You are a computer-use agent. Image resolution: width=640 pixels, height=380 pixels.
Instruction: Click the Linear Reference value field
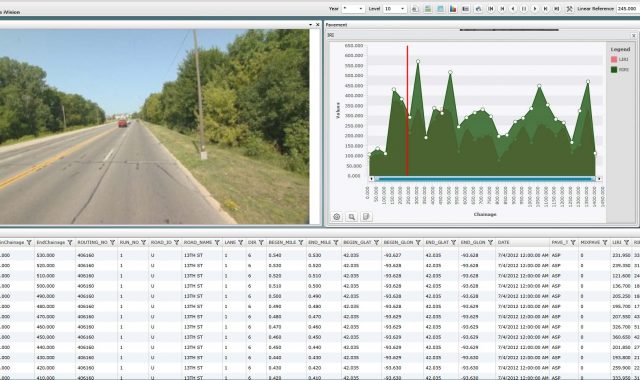[628, 9]
